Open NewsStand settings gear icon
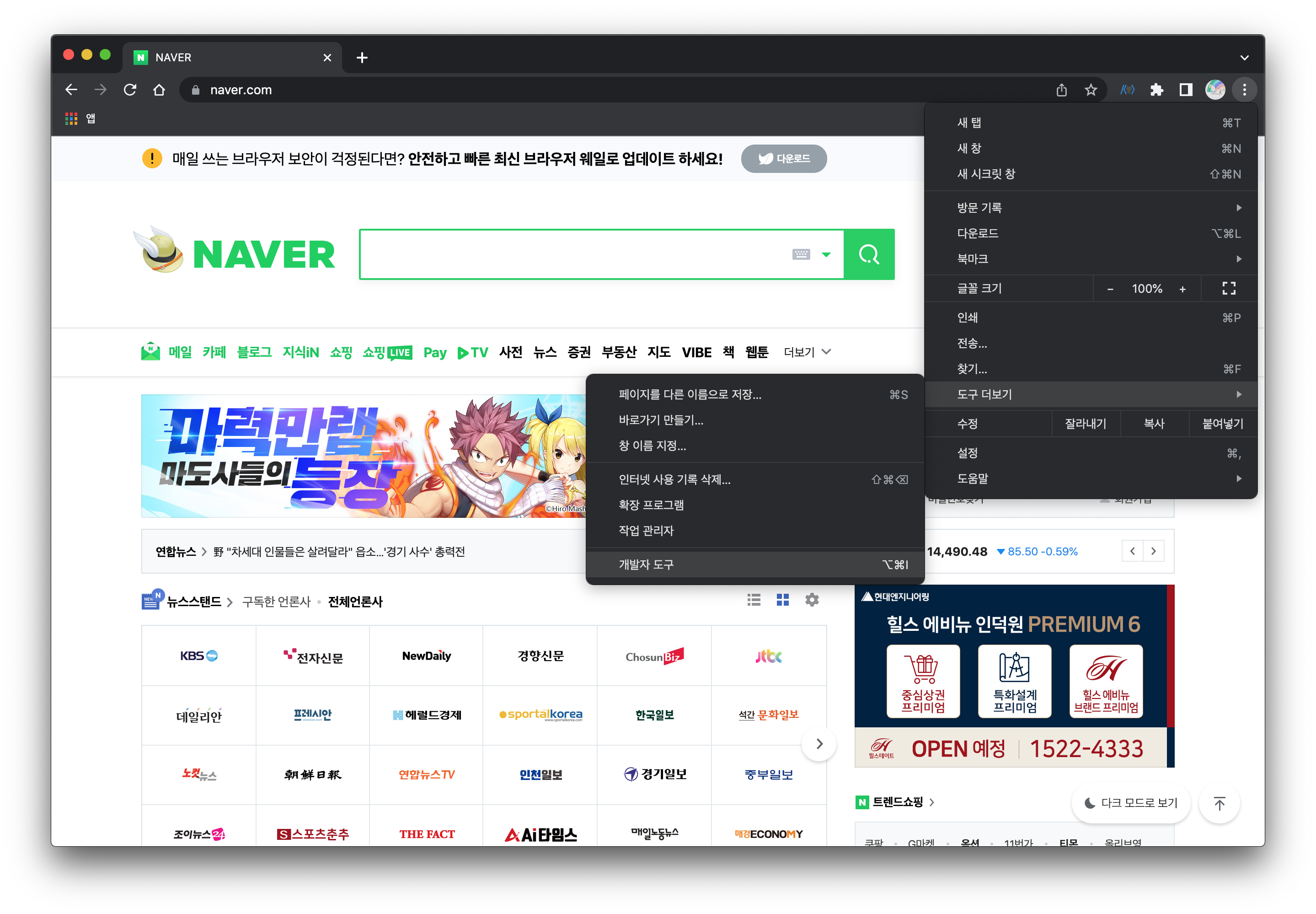The height and width of the screenshot is (914, 1316). click(812, 600)
